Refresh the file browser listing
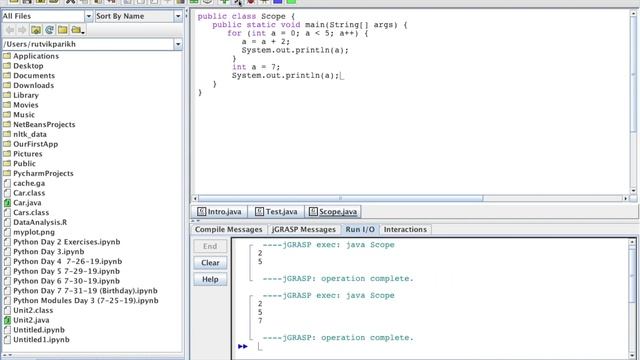640x360 pixels. click(x=49, y=30)
